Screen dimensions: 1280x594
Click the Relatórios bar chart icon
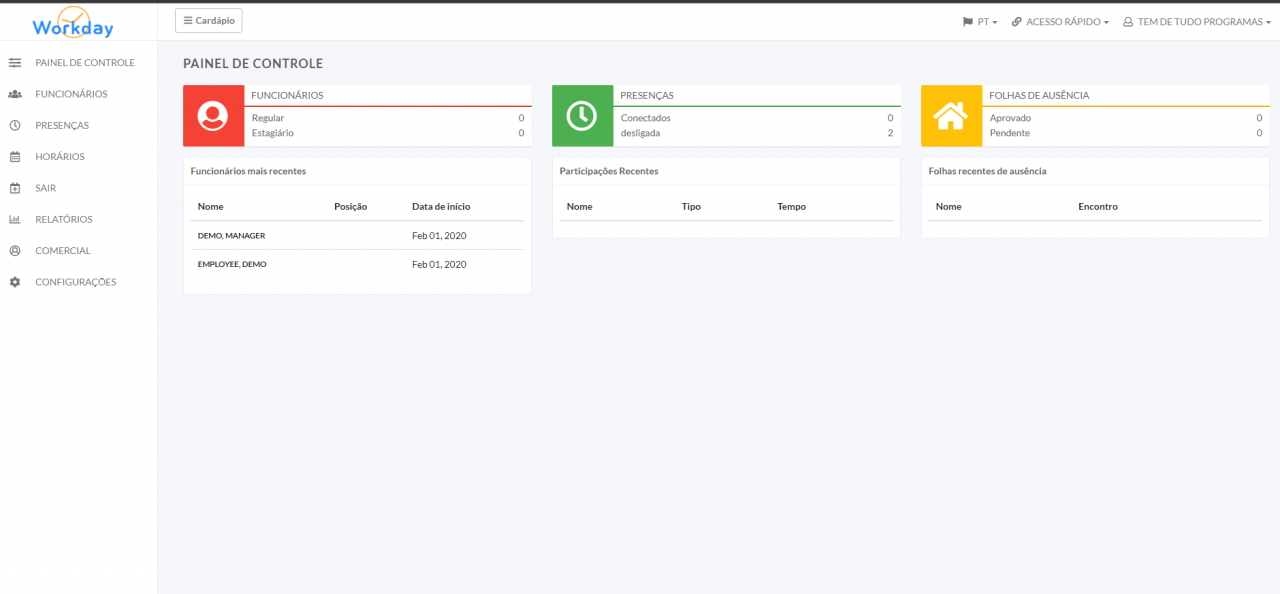click(x=15, y=220)
